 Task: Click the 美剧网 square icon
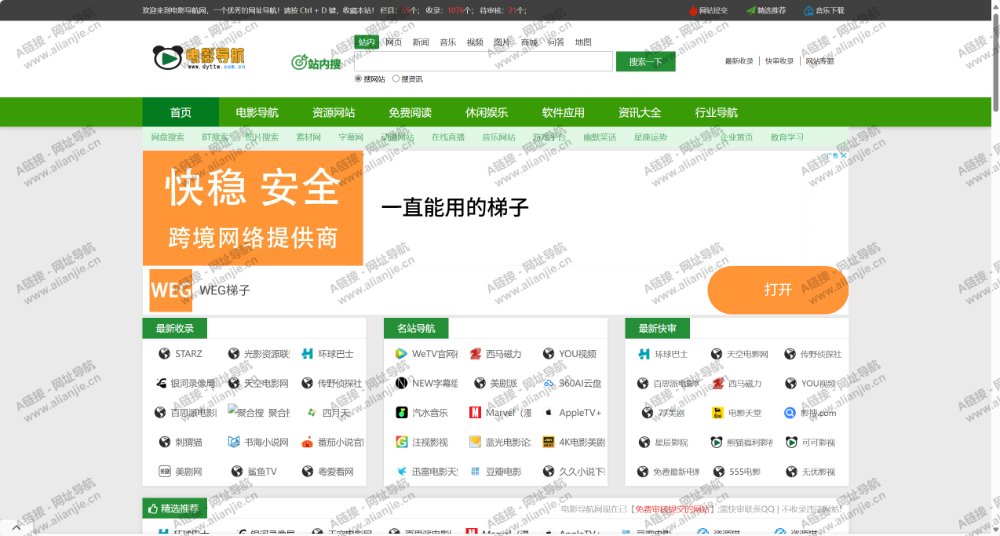tap(165, 471)
